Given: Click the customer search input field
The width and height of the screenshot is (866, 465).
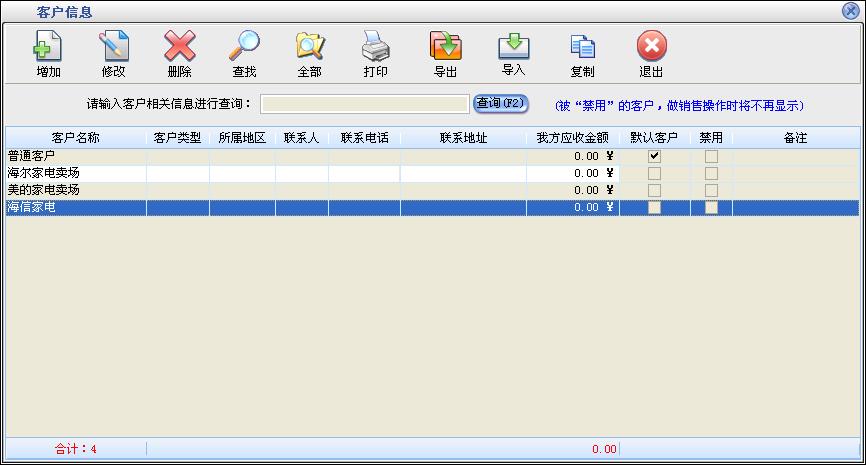Looking at the screenshot, I should pos(364,104).
